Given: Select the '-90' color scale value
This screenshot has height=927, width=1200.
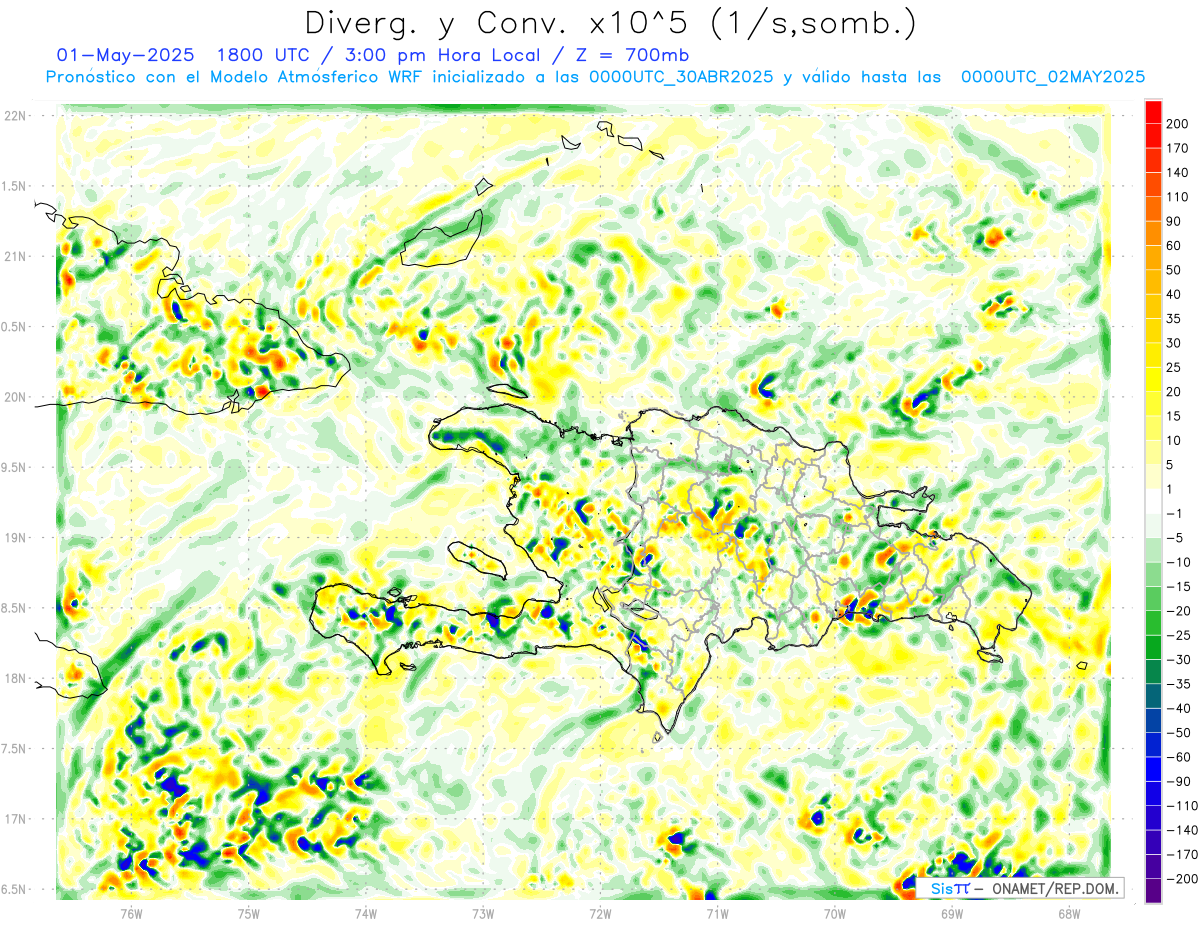Looking at the screenshot, I should coord(1180,782).
